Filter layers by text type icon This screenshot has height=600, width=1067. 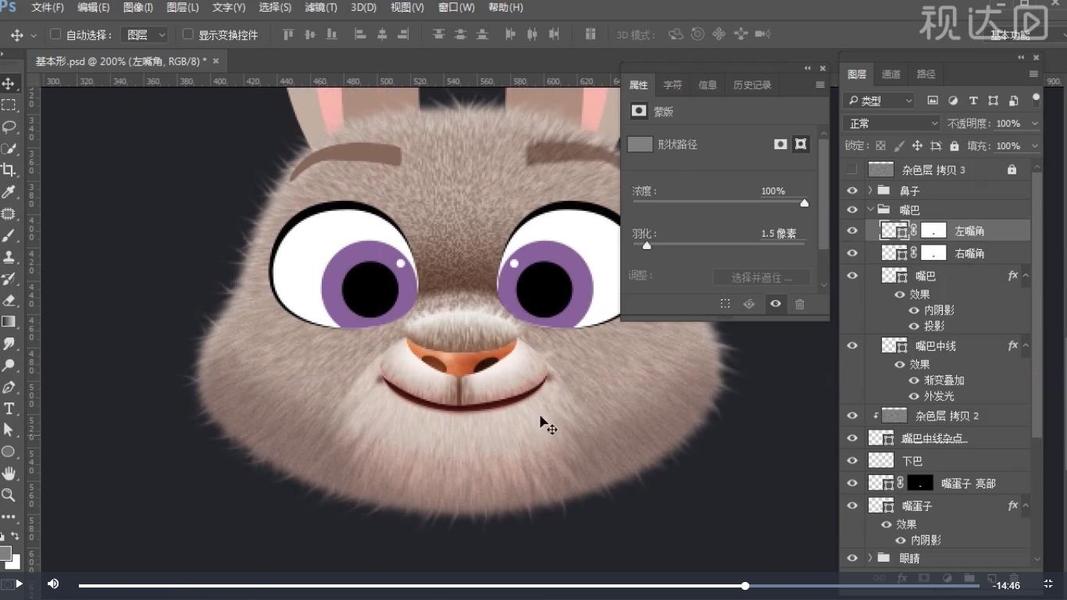click(x=973, y=101)
